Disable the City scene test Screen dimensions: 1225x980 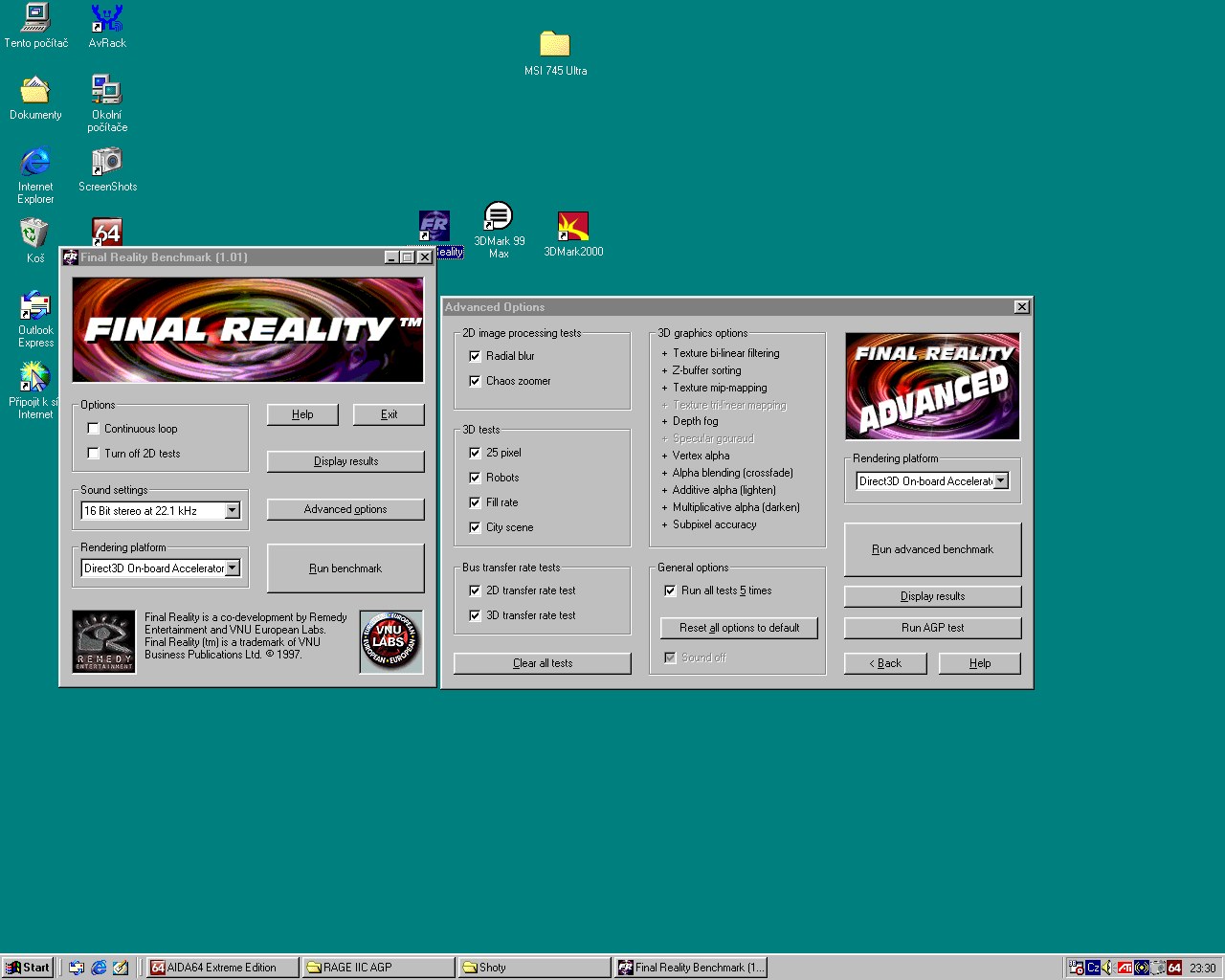475,527
